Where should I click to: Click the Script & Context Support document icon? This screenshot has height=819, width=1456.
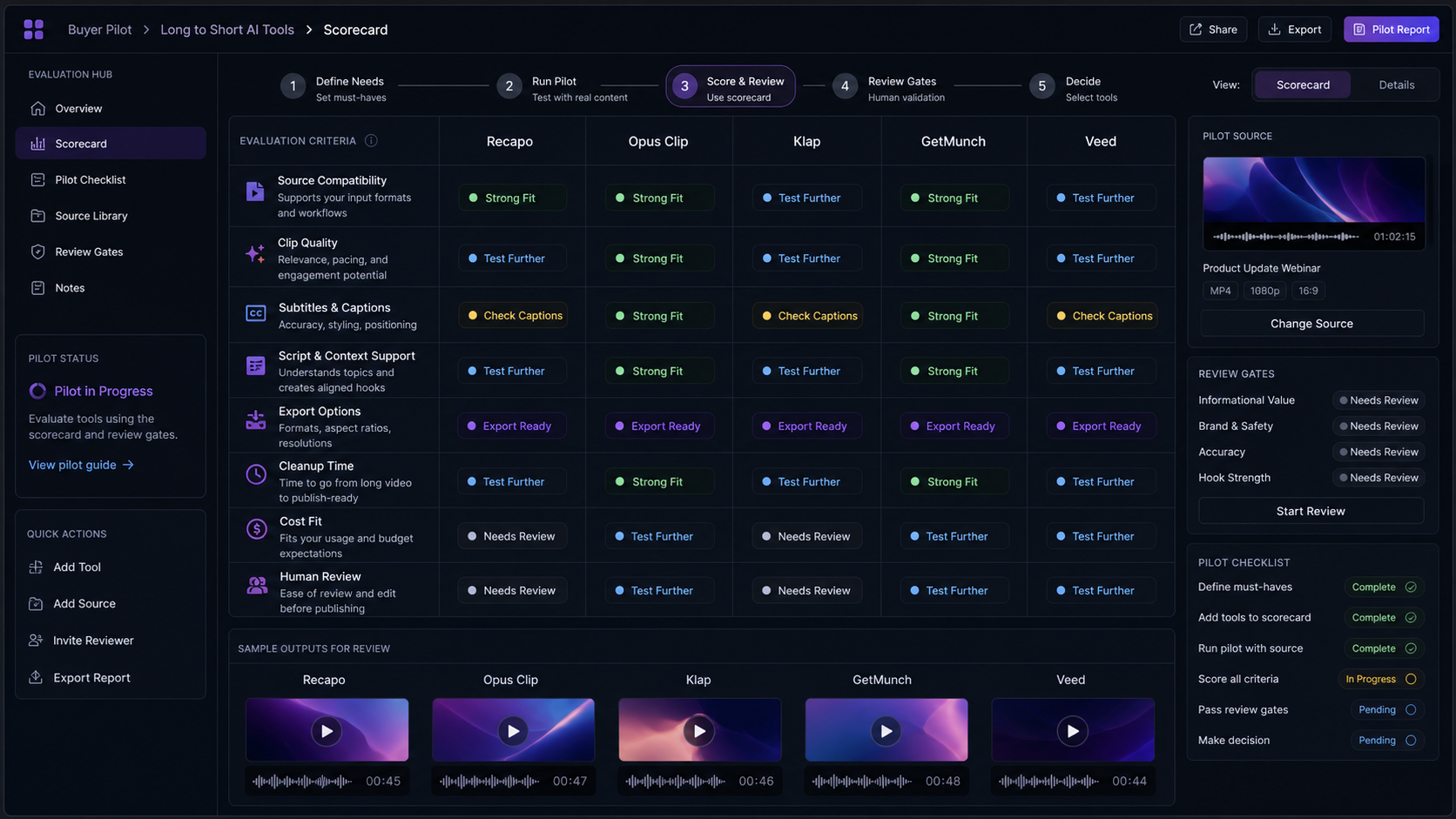click(255, 366)
